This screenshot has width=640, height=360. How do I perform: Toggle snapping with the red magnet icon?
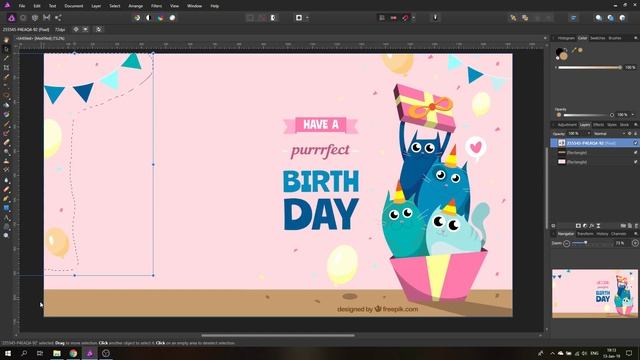405,18
